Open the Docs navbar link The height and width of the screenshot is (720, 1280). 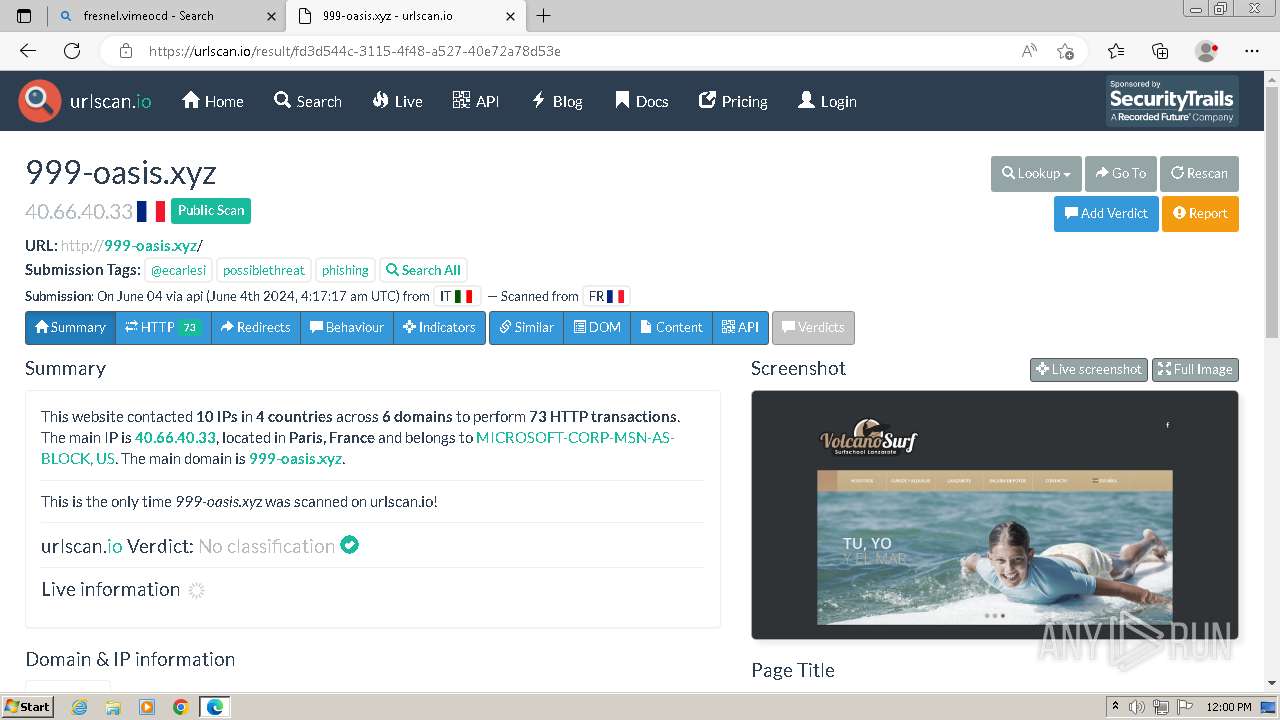pyautogui.click(x=641, y=101)
